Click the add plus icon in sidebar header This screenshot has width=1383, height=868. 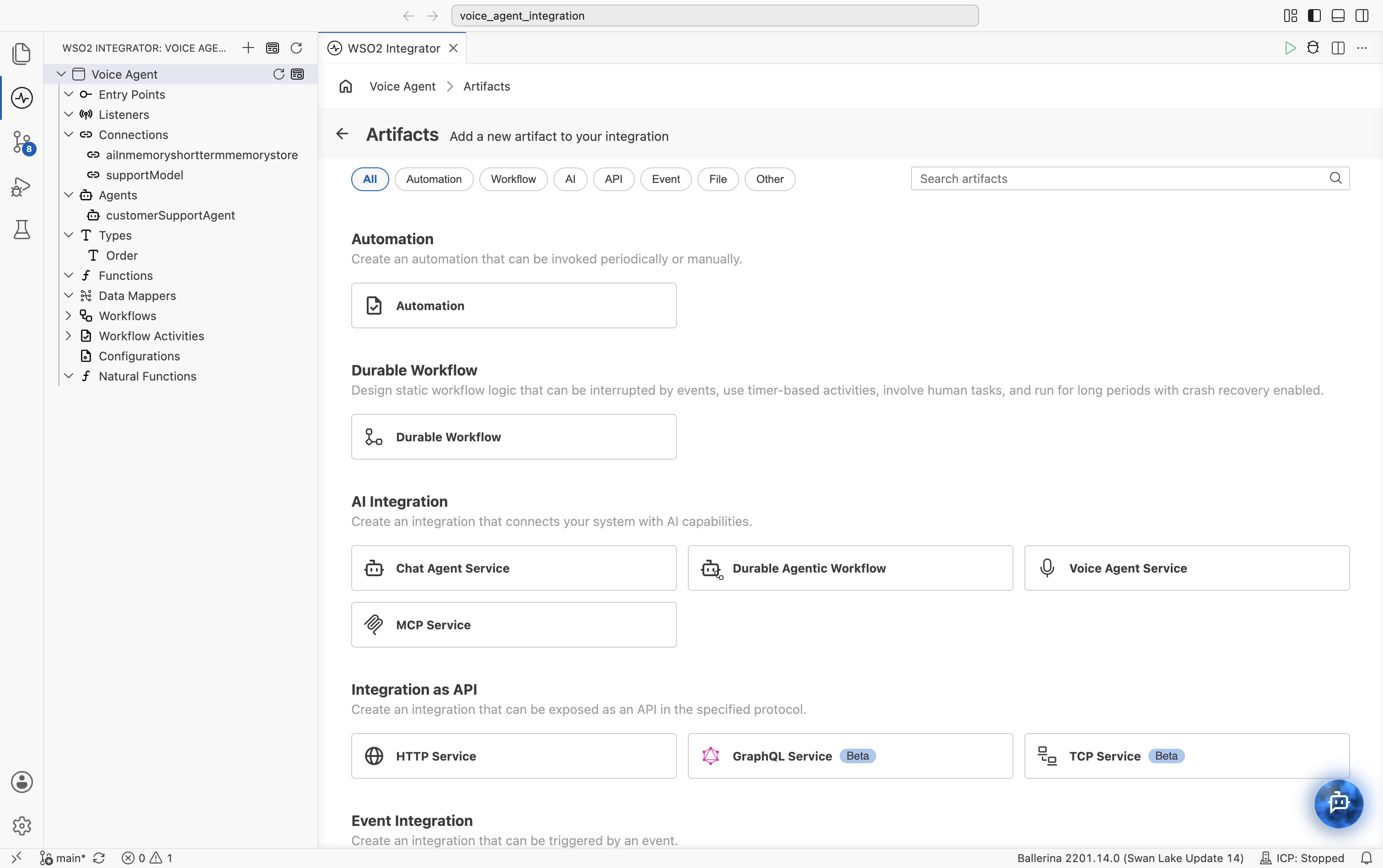248,48
